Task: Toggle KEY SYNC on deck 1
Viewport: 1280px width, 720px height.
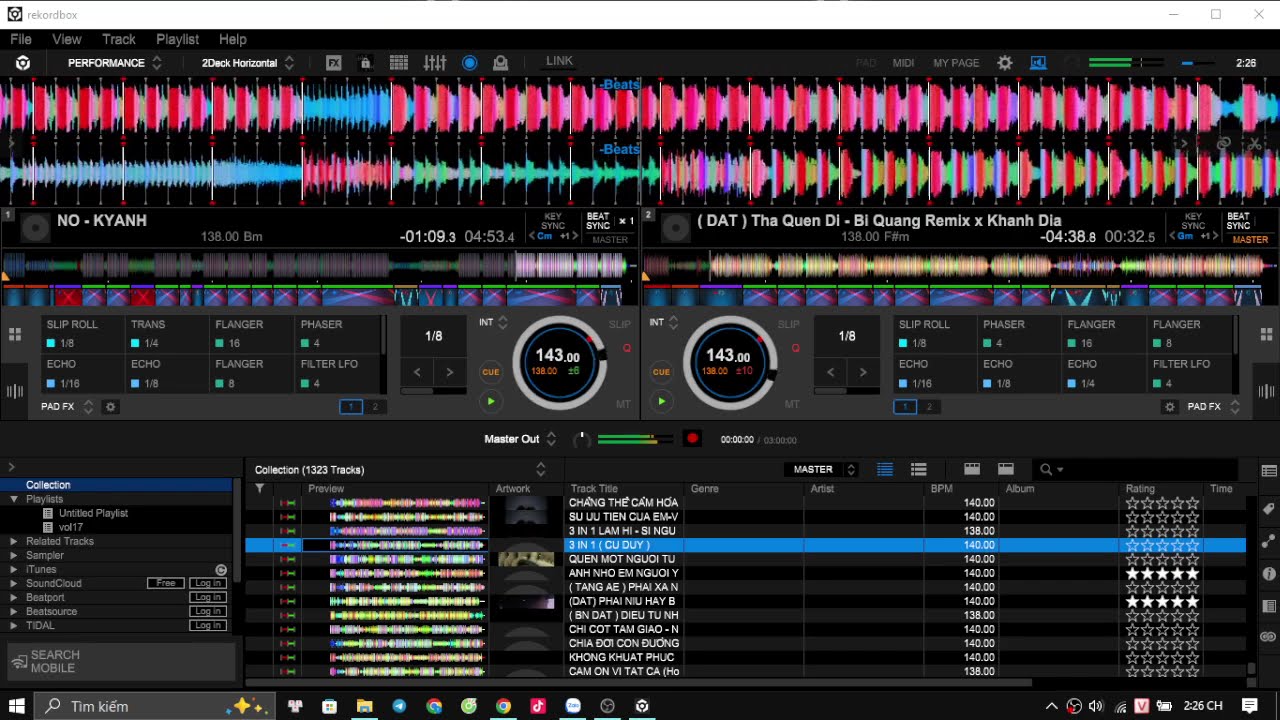Action: pyautogui.click(x=553, y=221)
